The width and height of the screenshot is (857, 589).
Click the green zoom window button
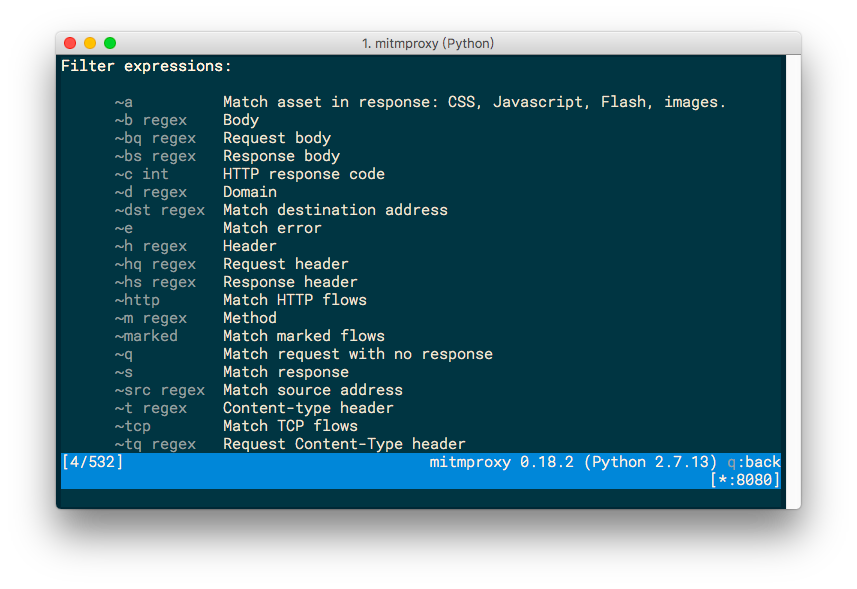(x=110, y=43)
